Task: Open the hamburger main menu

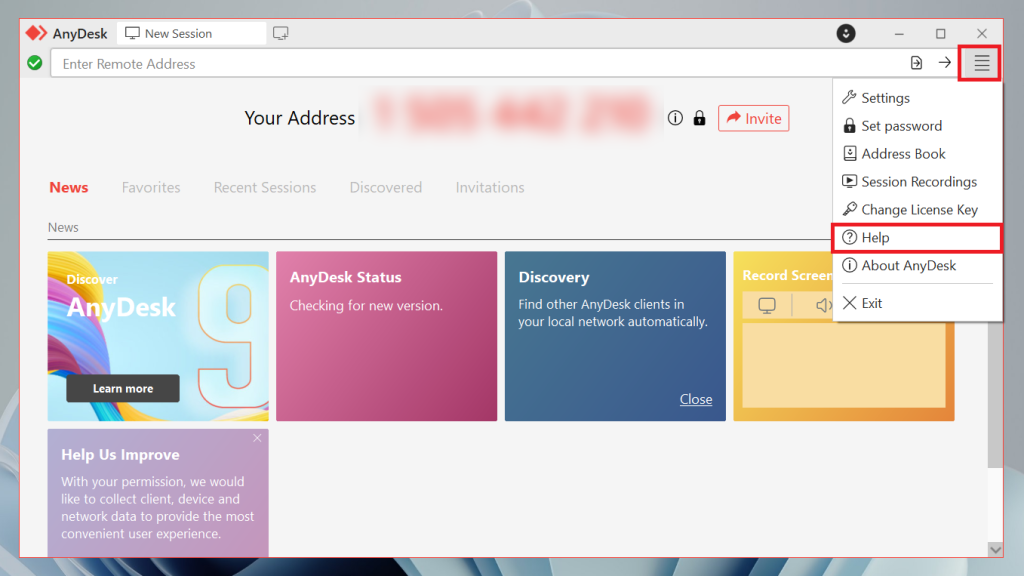Action: click(979, 63)
